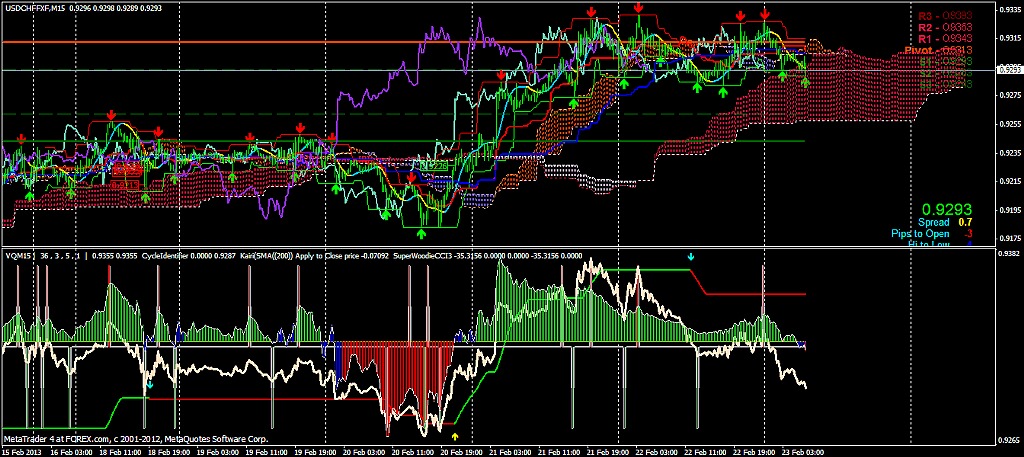Click the 22 Feb 19:00 time label
Screen dimensions: 1024x457
click(756, 452)
